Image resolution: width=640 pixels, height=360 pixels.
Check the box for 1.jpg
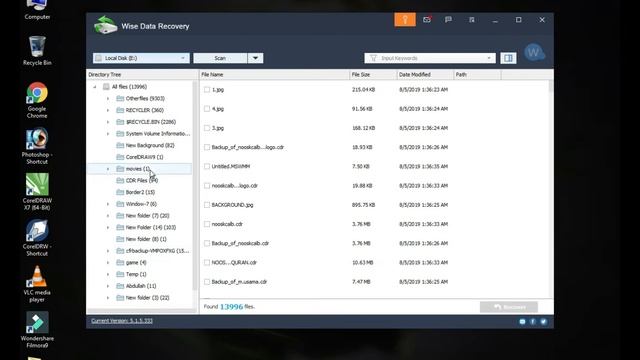pos(207,89)
